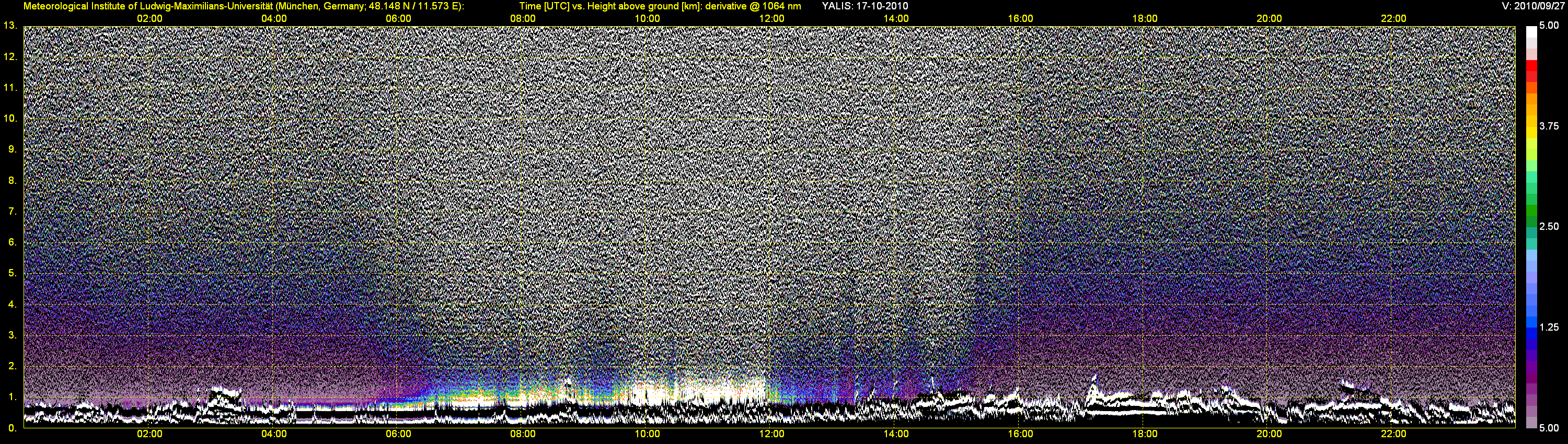The width and height of the screenshot is (1568, 444).
Task: Pick the 11 km height axis label
Action: pos(10,88)
